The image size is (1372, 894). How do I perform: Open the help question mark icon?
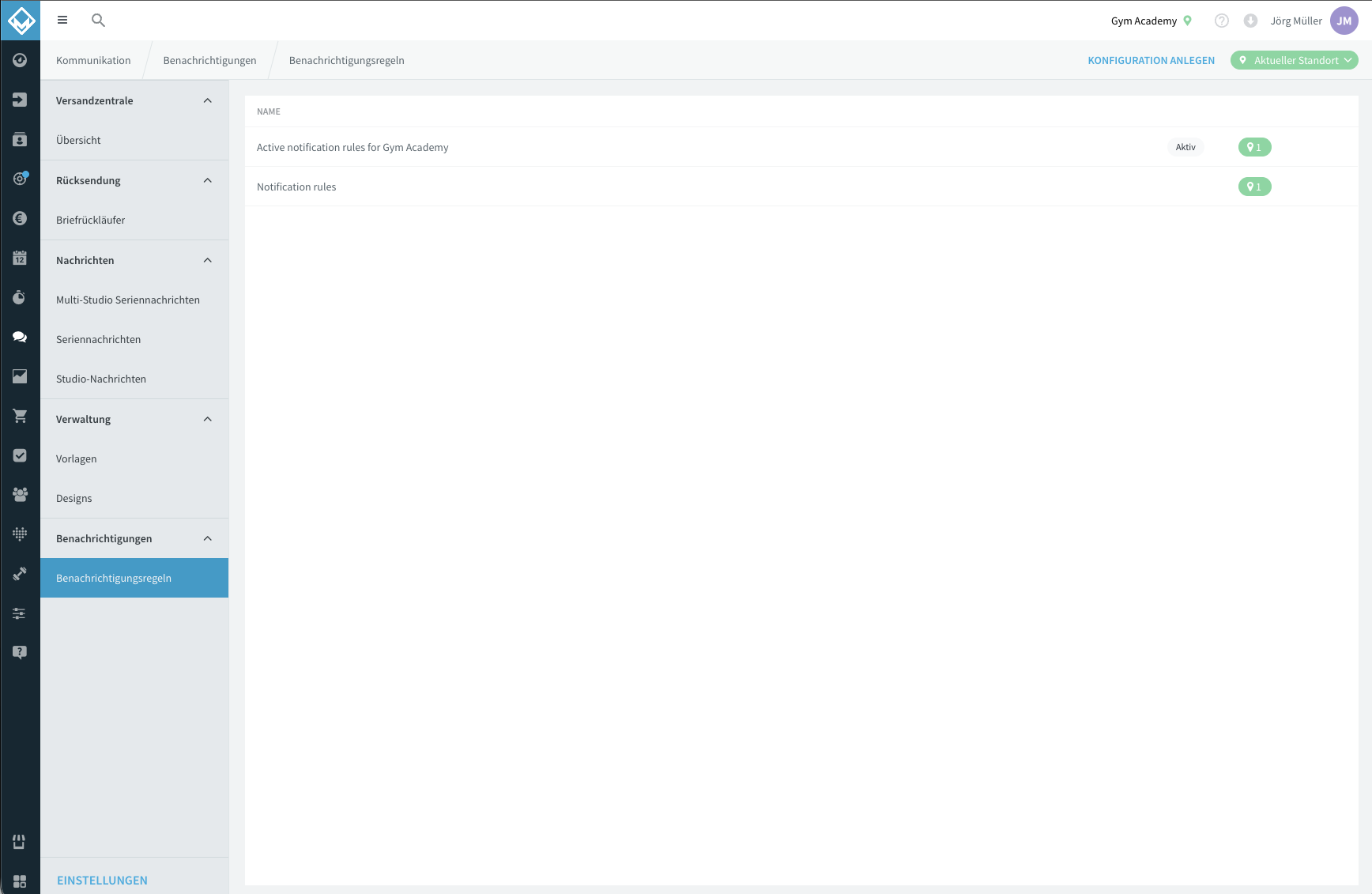[x=1222, y=21]
